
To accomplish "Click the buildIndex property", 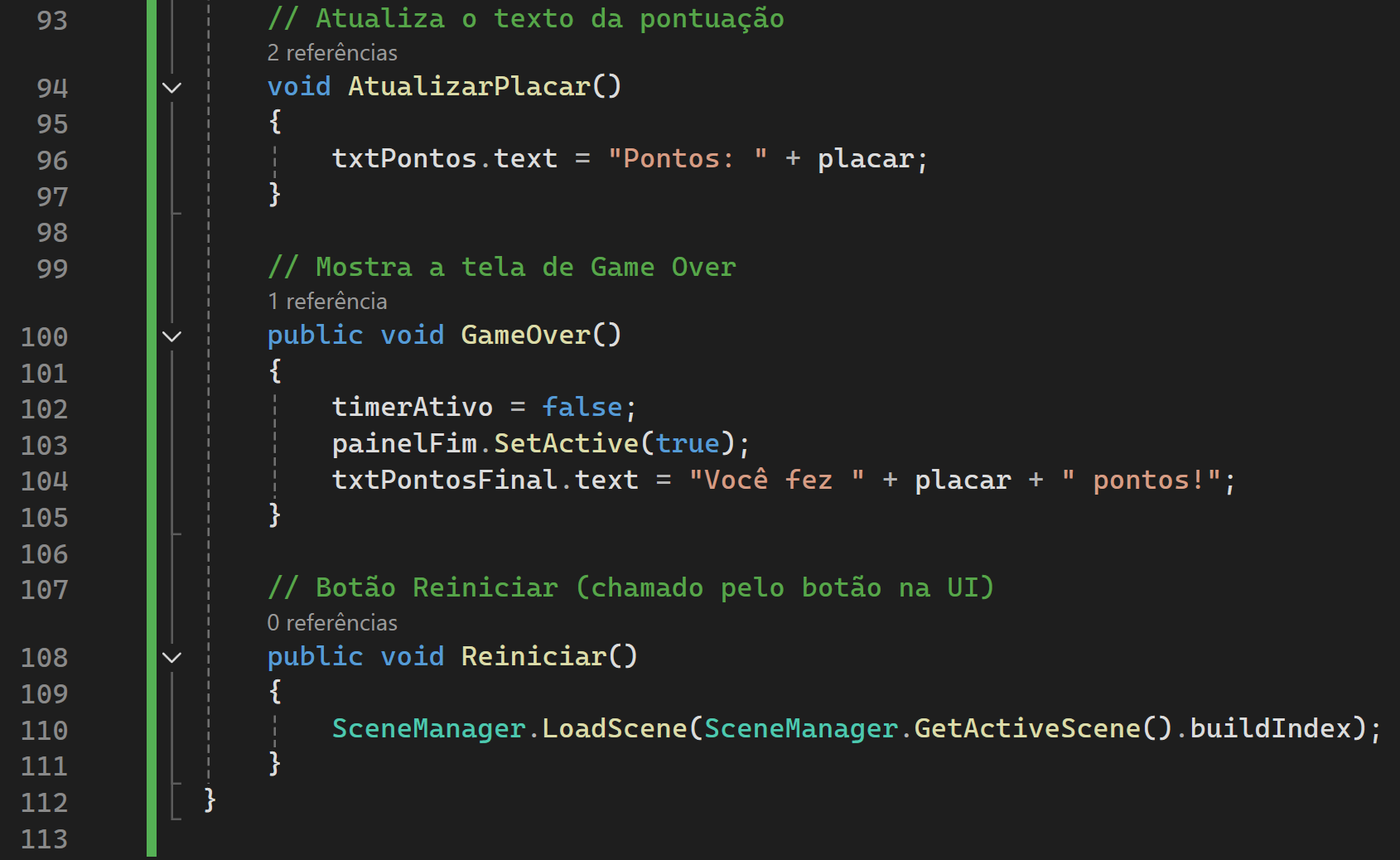I will click(x=1270, y=729).
